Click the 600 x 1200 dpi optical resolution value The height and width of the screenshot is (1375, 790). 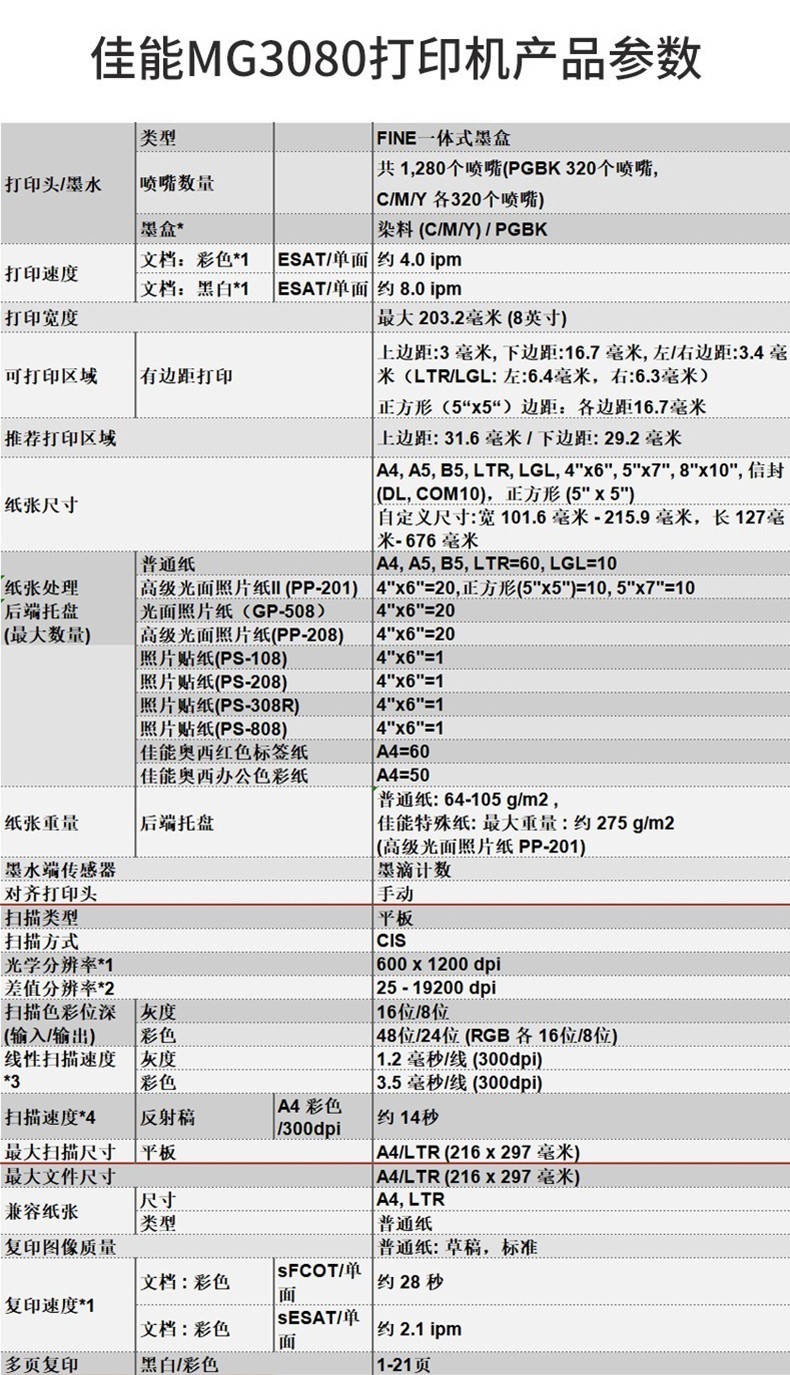[x=438, y=964]
